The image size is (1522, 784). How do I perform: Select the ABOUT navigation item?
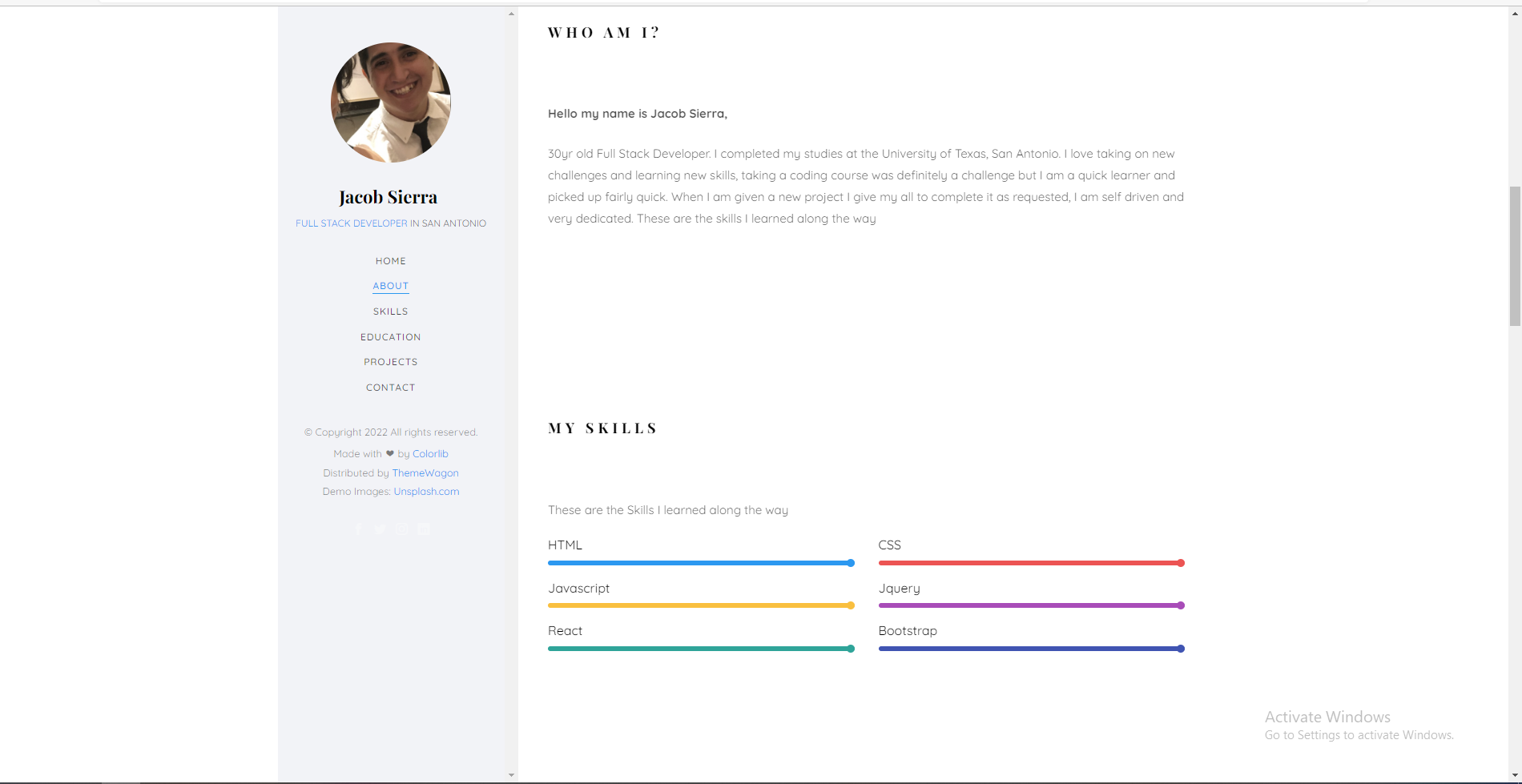(x=390, y=286)
